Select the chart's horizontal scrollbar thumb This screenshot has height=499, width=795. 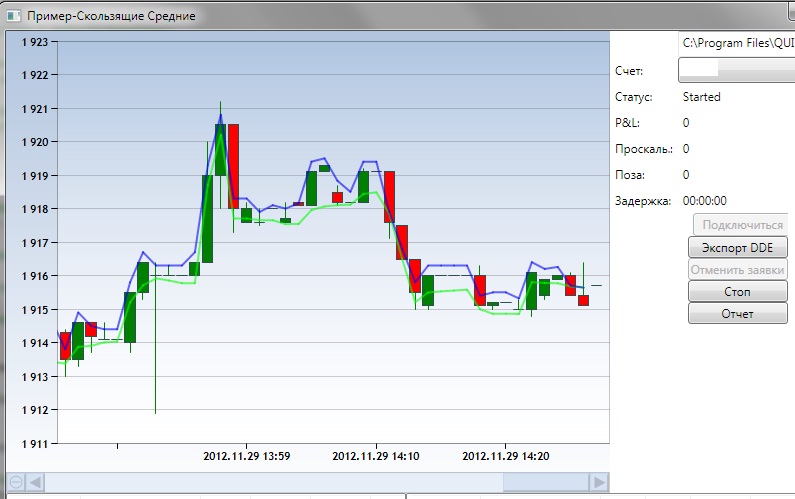click(546, 482)
